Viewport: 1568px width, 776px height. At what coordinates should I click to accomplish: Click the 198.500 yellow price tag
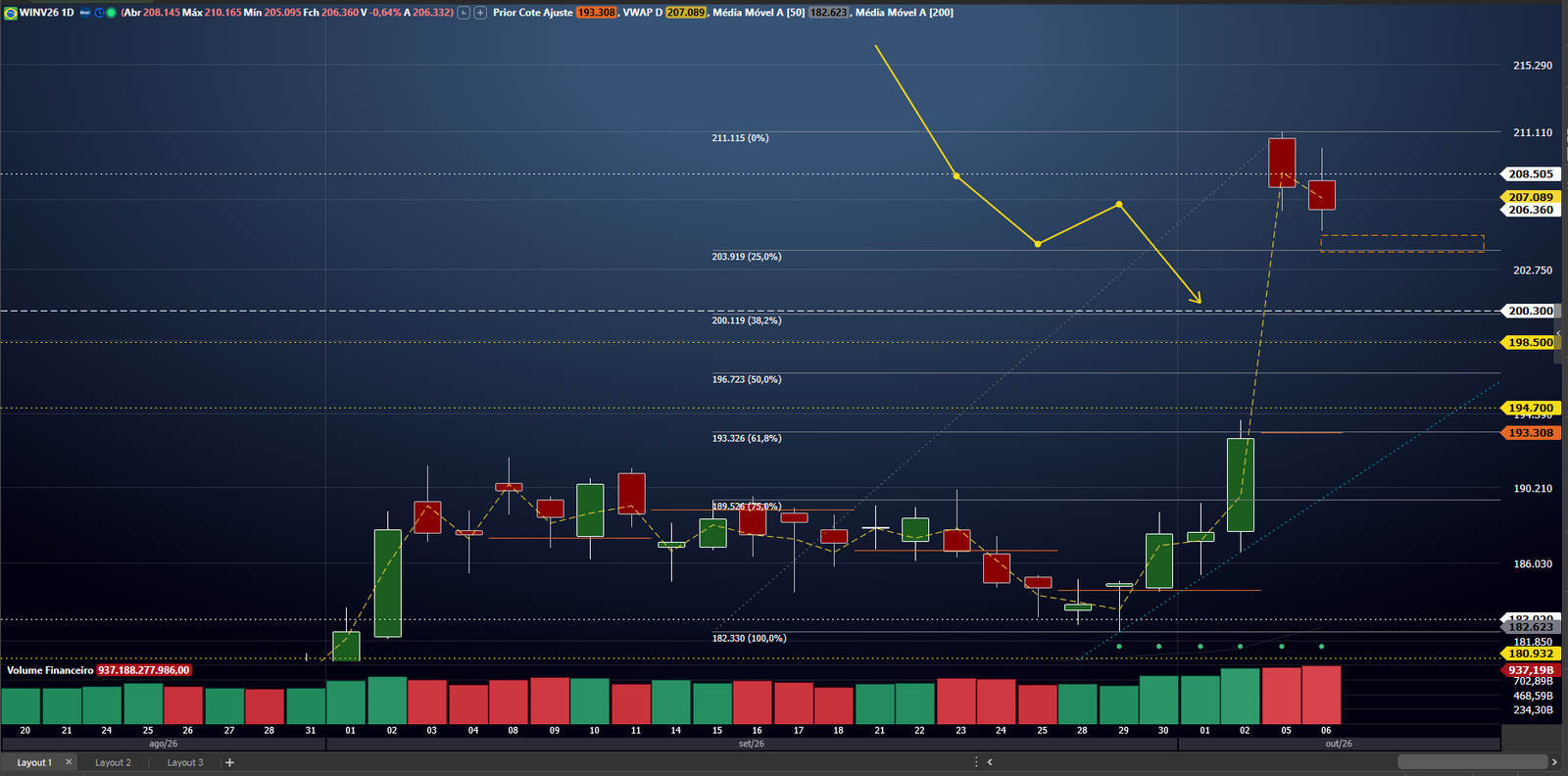(1530, 342)
